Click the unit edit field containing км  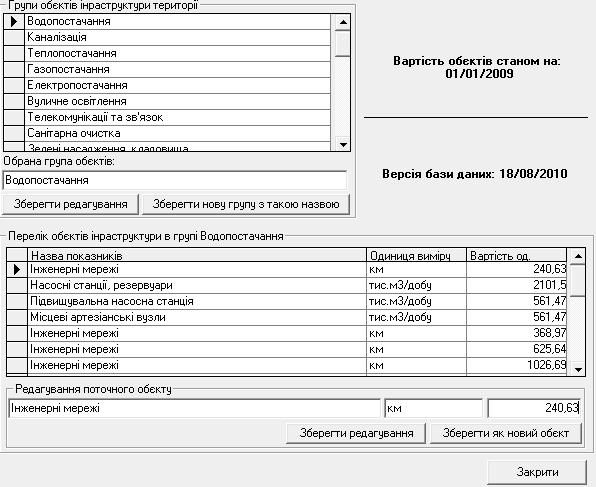[434, 408]
